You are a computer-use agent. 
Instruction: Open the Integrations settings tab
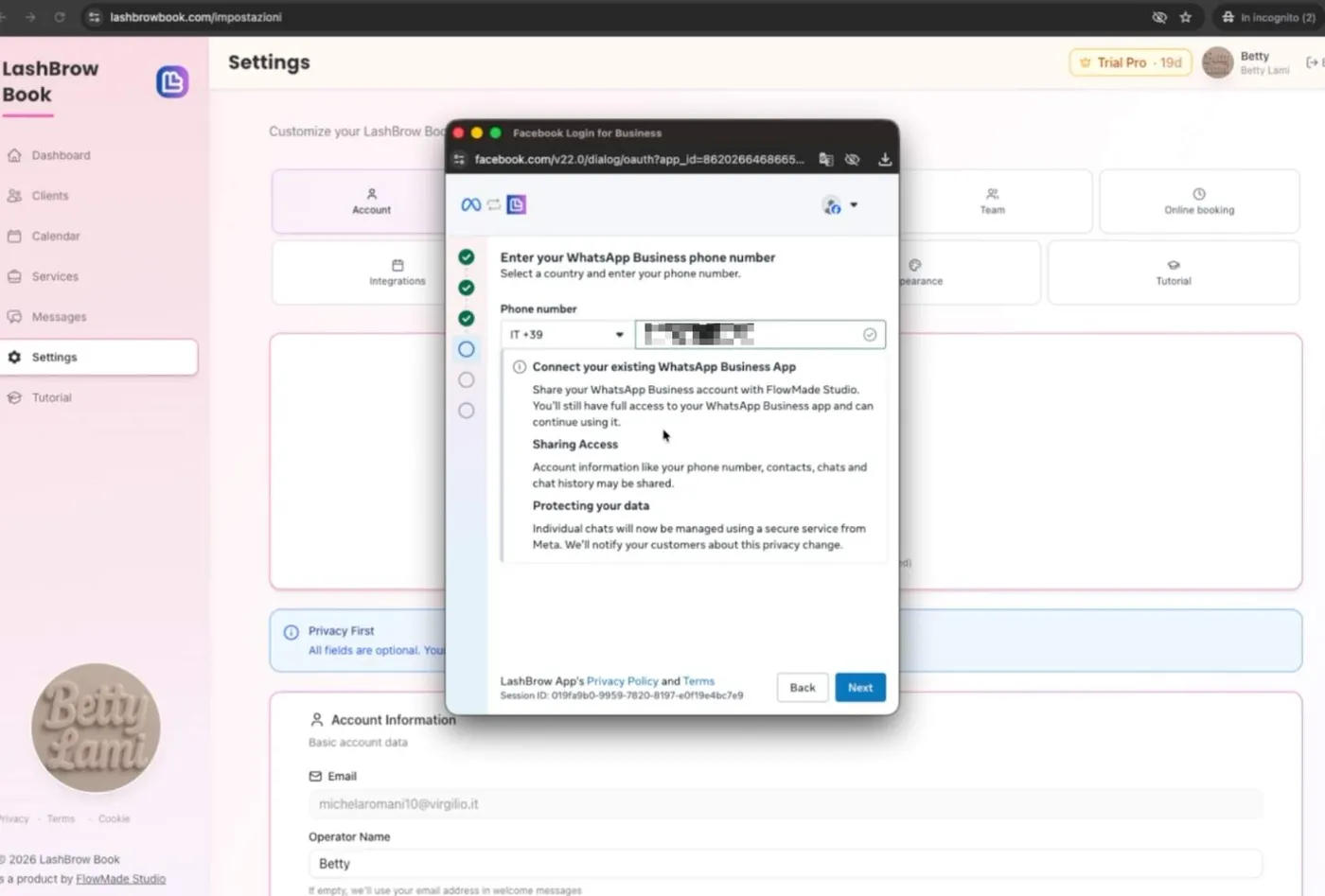point(397,272)
